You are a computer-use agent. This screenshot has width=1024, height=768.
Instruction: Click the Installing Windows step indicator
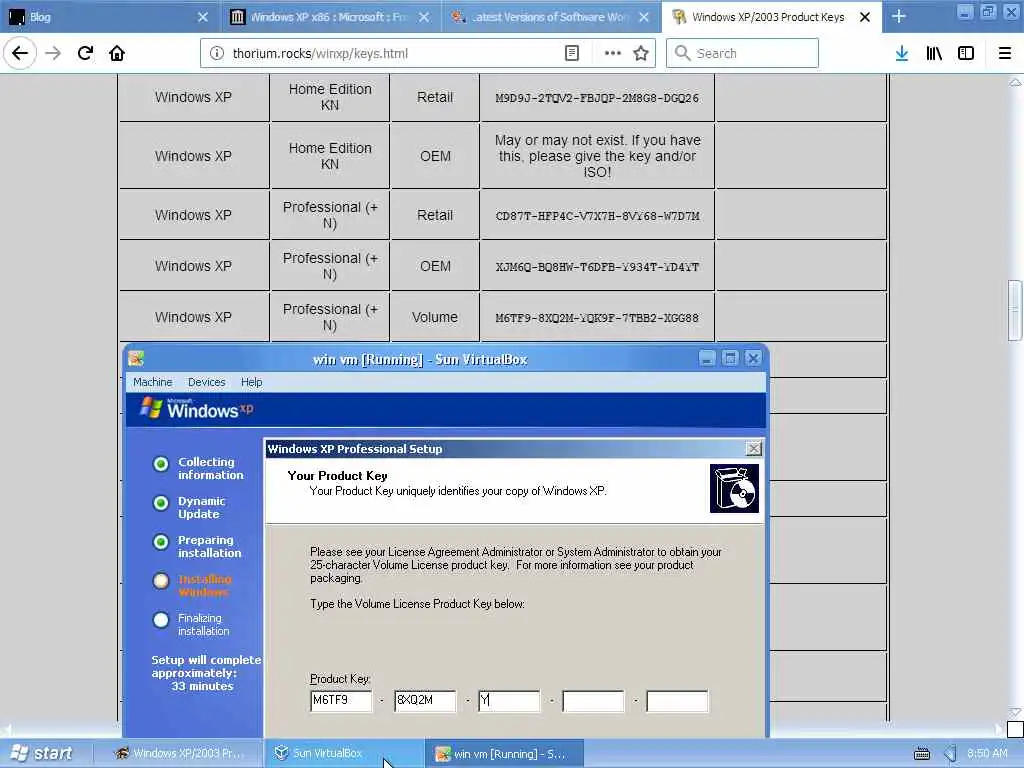[161, 581]
